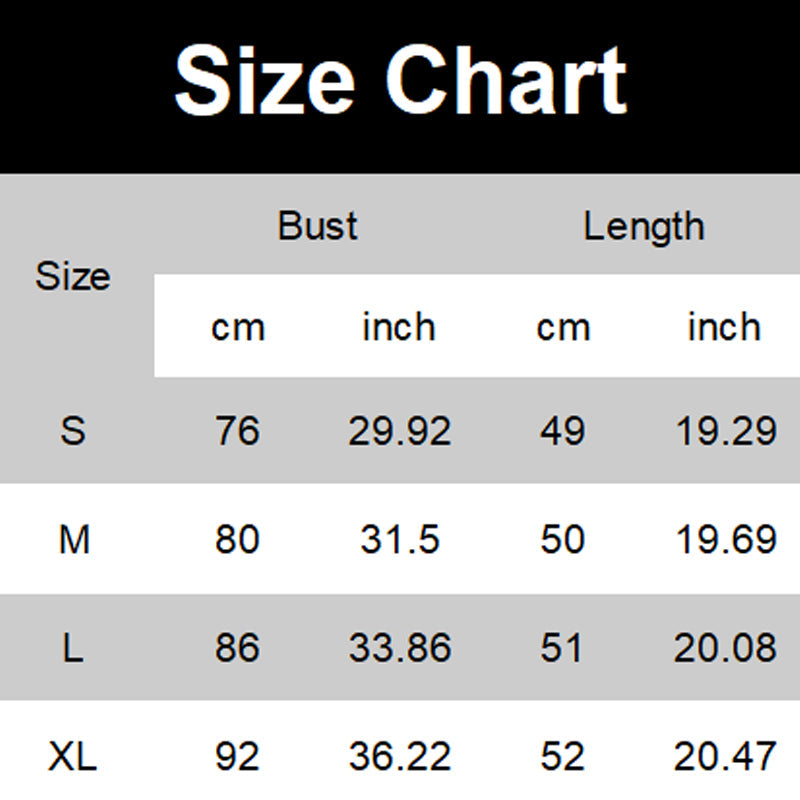Select the 31.5 inch bust value
The height and width of the screenshot is (800, 800).
(x=400, y=540)
